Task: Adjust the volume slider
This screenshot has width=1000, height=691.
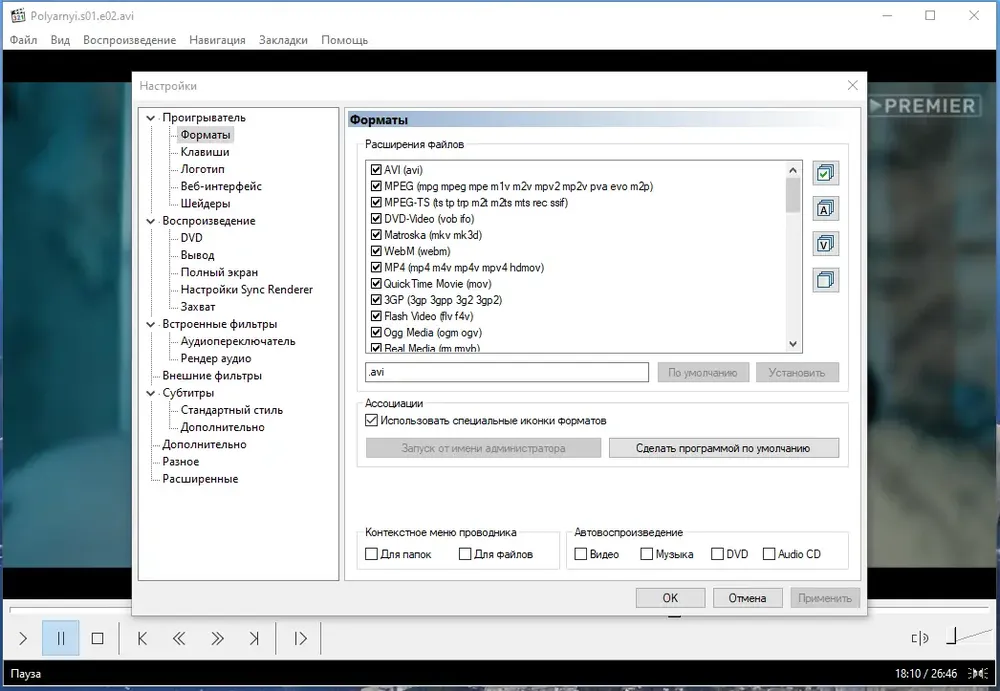Action: (968, 636)
